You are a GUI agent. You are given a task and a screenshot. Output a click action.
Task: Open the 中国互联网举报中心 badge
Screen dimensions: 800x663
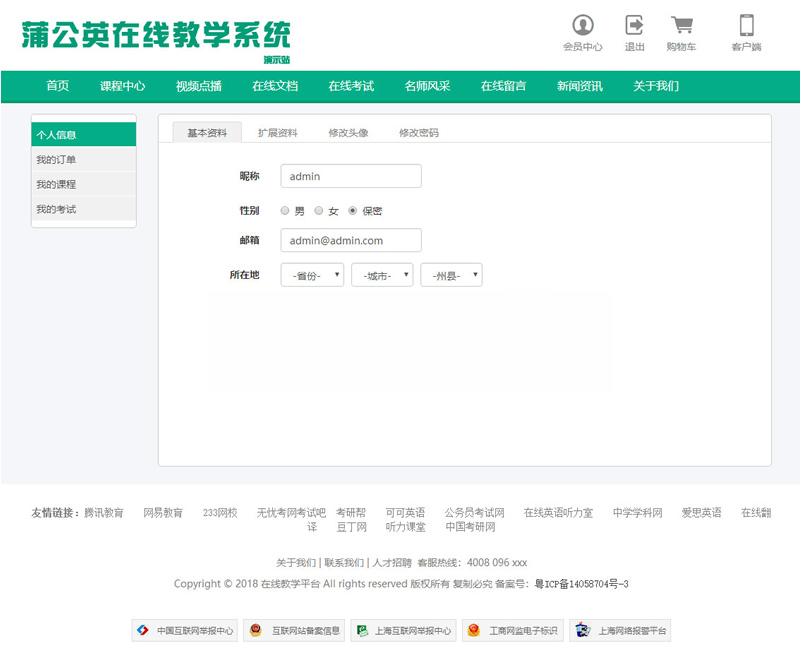click(x=185, y=631)
